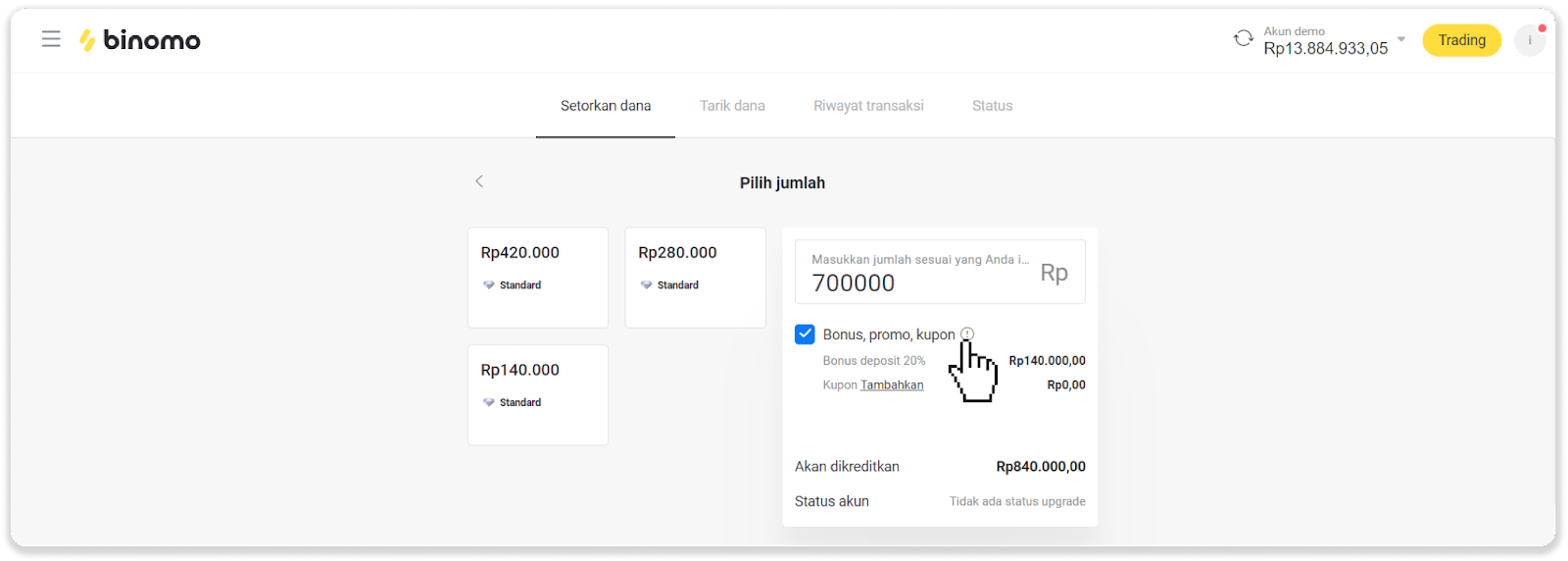Click the diamond icon on Rp420.000 card
The height and width of the screenshot is (561, 1568).
point(489,285)
